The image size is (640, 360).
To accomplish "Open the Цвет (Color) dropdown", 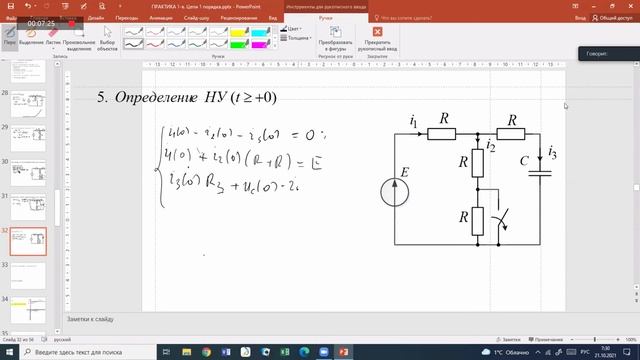I will 291,29.
